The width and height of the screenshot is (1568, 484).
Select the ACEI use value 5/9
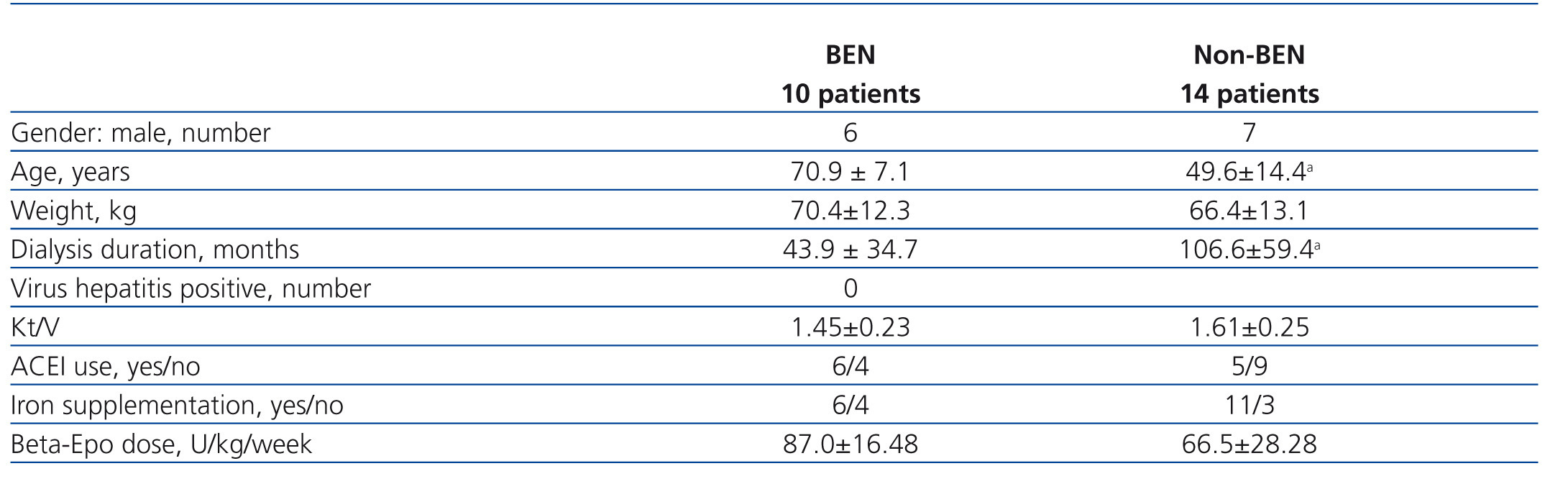1249,367
